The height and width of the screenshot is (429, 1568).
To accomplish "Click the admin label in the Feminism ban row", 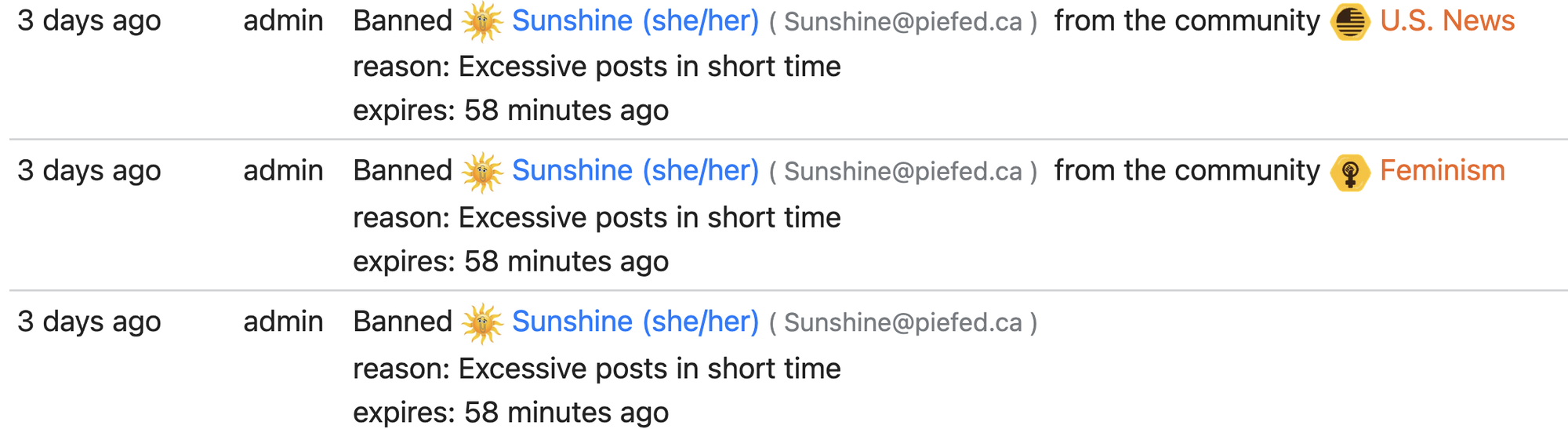I will click(x=283, y=171).
